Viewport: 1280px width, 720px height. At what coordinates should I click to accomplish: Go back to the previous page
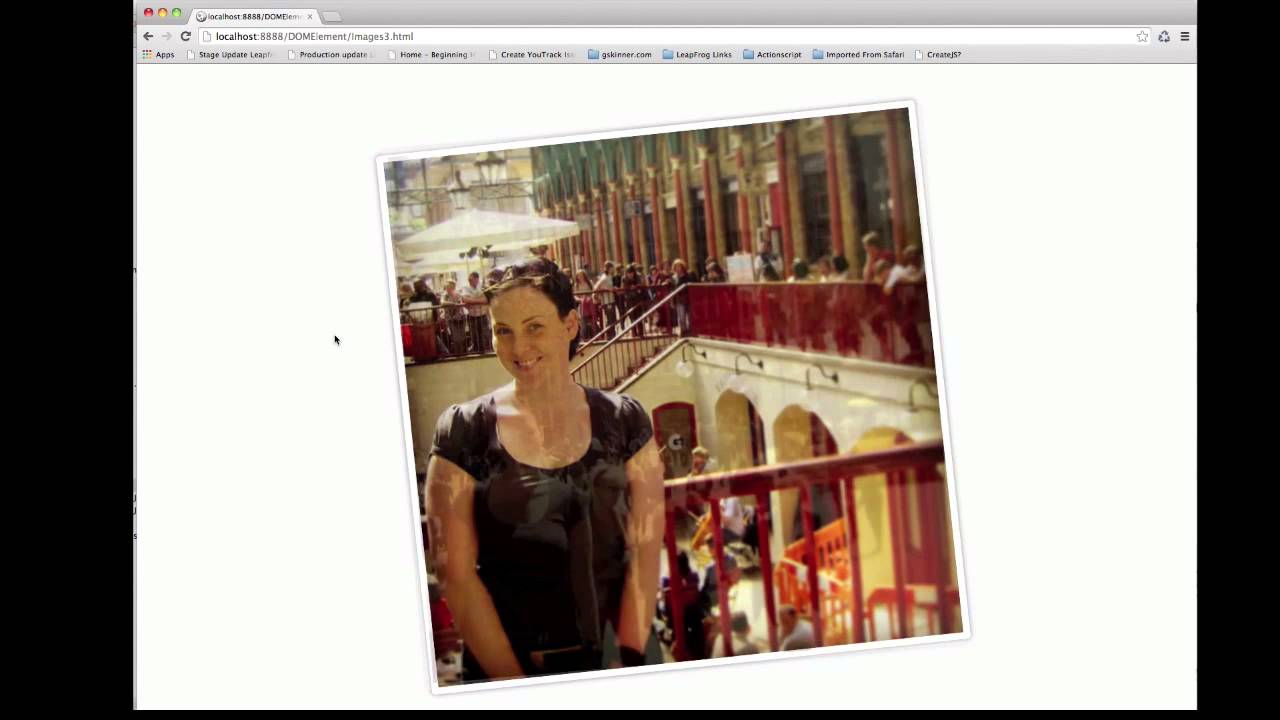coord(148,36)
